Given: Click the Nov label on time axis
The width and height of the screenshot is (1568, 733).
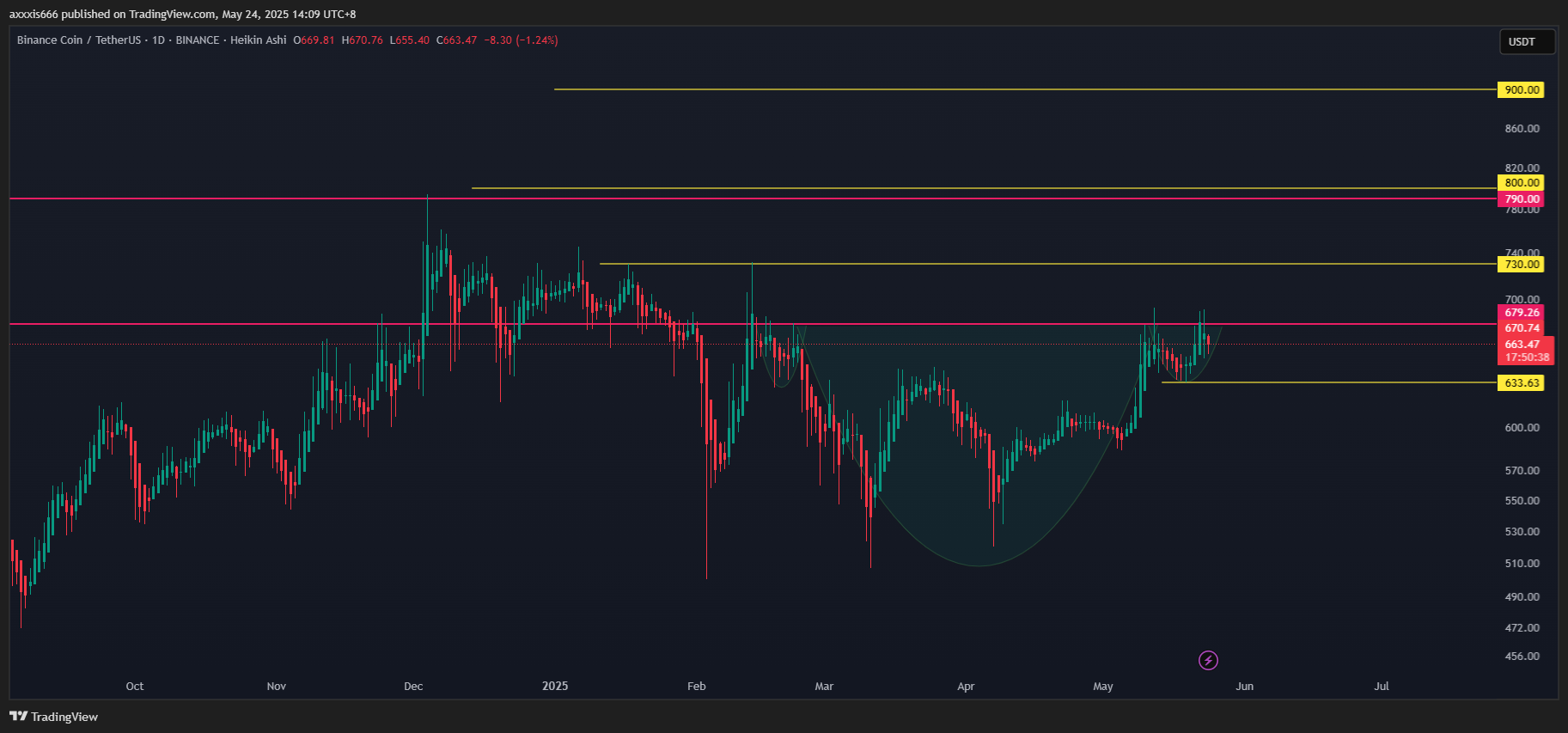Looking at the screenshot, I should coord(277,686).
